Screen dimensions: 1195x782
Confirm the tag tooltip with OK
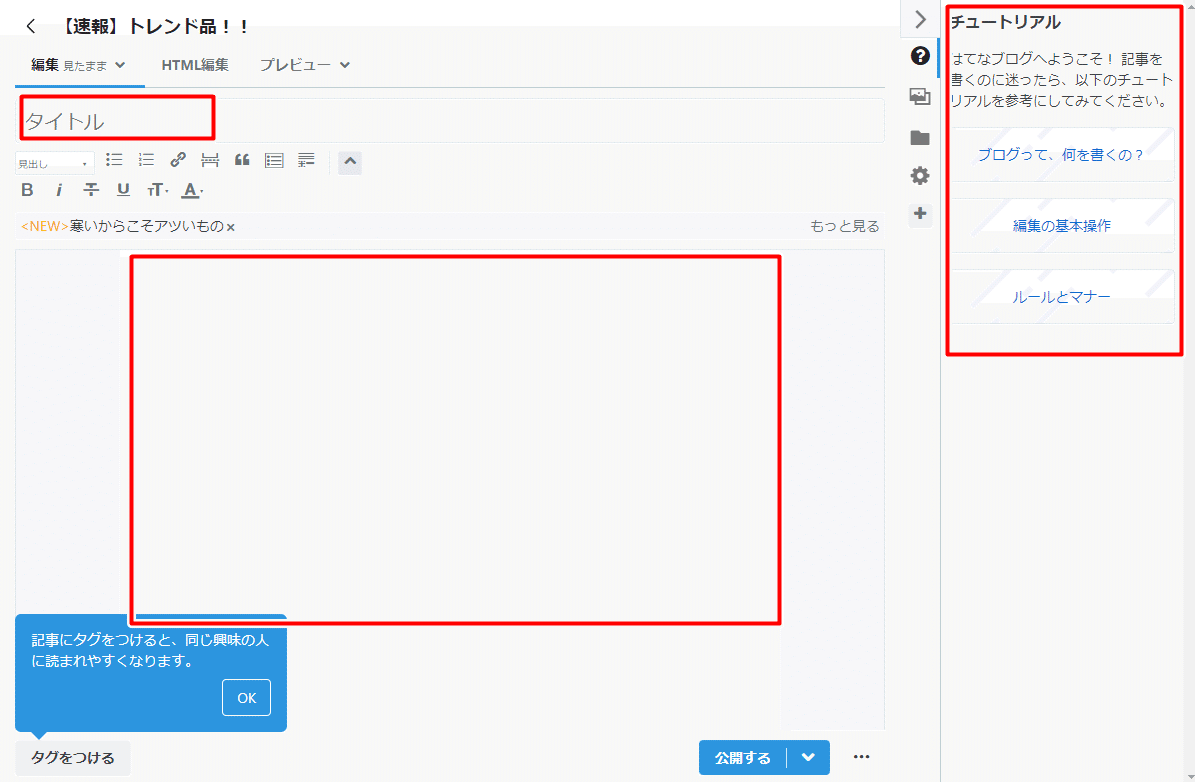click(x=246, y=697)
